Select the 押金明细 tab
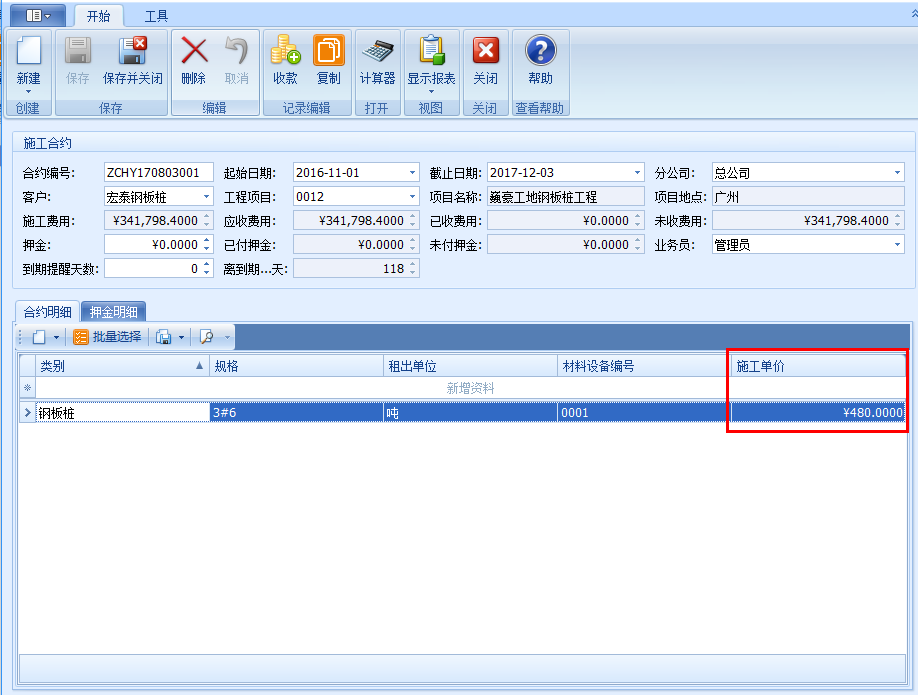The image size is (918, 695). coord(114,311)
